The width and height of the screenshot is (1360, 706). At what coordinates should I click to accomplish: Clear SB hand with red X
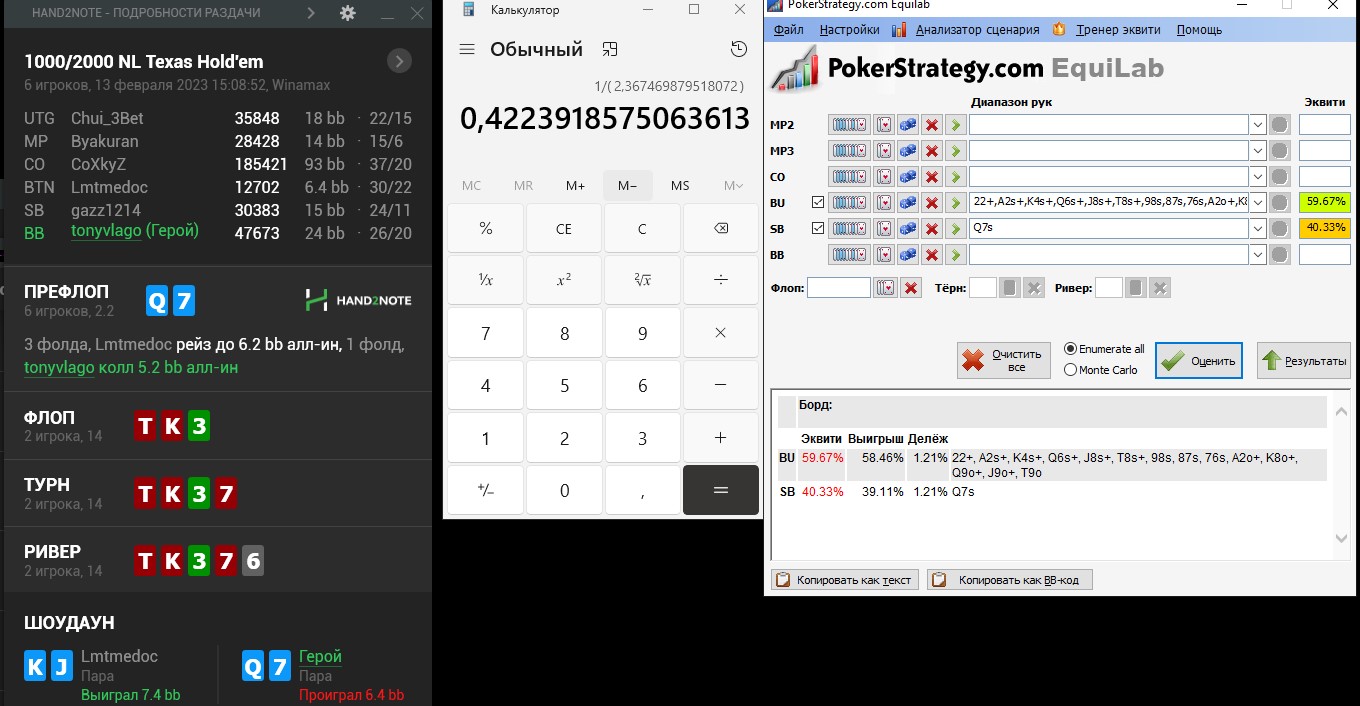click(x=931, y=229)
